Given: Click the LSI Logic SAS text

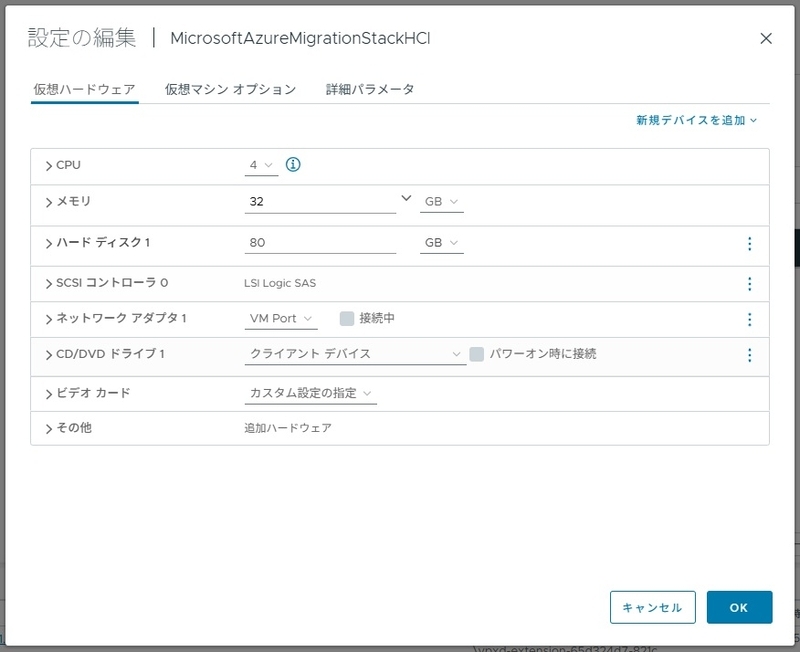Looking at the screenshot, I should (280, 283).
